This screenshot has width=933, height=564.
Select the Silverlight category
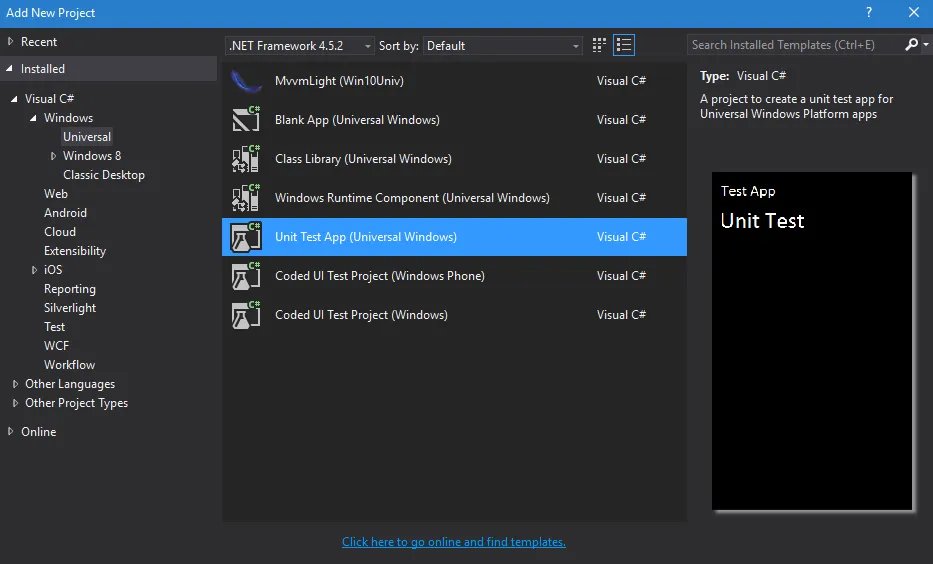coord(70,308)
